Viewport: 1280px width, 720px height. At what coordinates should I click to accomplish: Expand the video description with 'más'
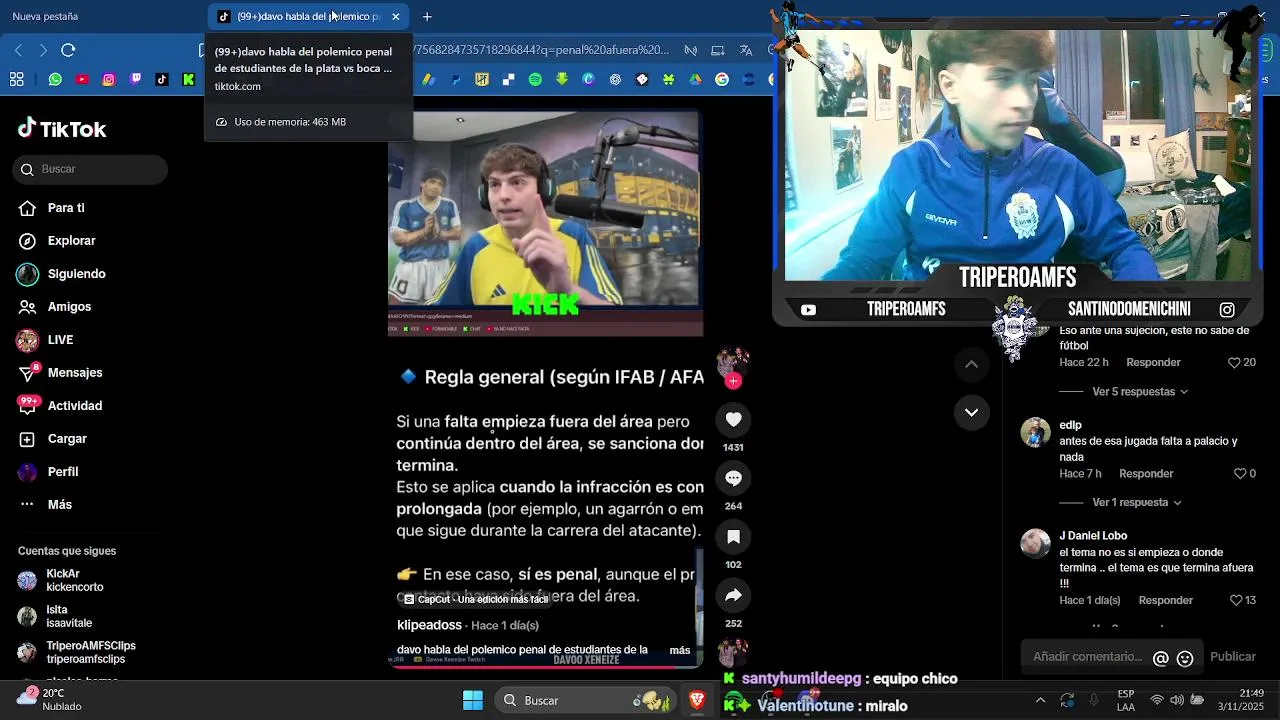click(680, 650)
